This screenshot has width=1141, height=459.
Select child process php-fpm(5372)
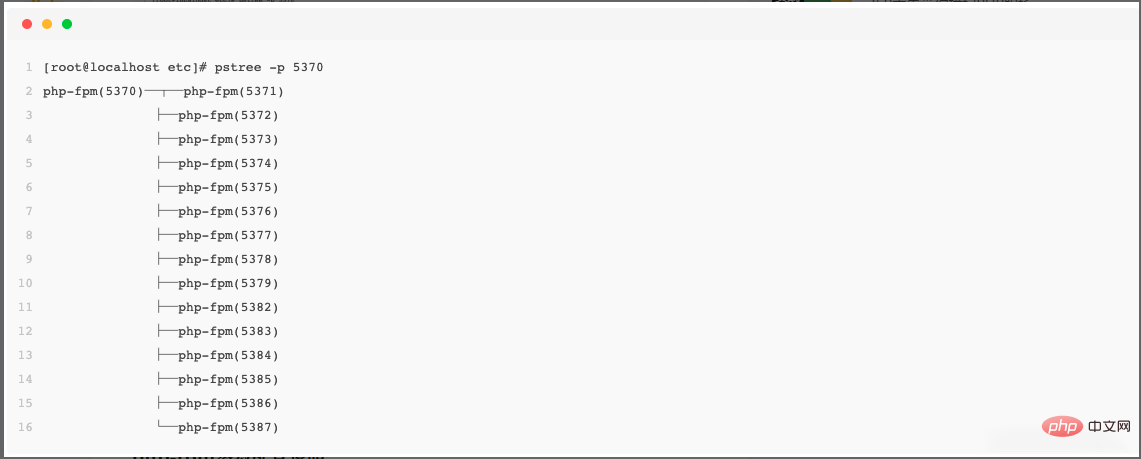228,116
